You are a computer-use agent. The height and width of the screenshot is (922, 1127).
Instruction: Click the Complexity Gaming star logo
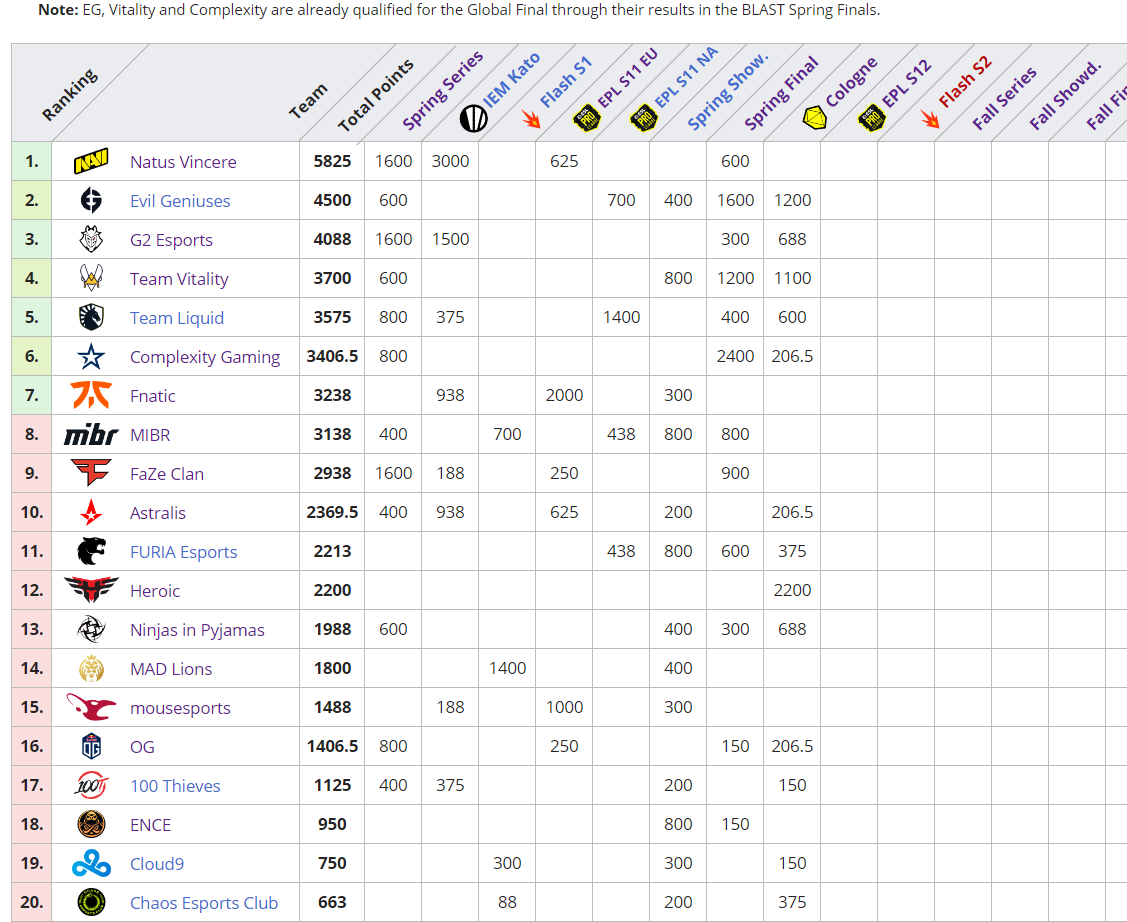coord(91,356)
